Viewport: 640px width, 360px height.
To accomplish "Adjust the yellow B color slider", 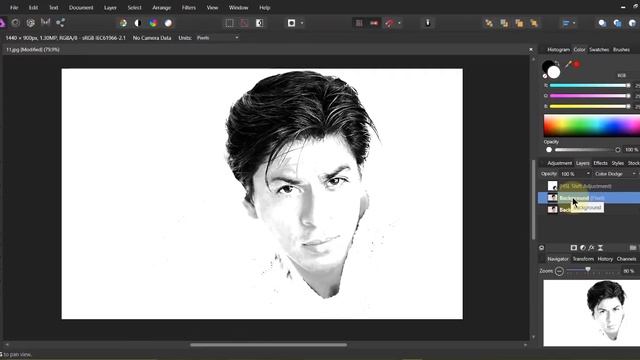I will (x=590, y=106).
